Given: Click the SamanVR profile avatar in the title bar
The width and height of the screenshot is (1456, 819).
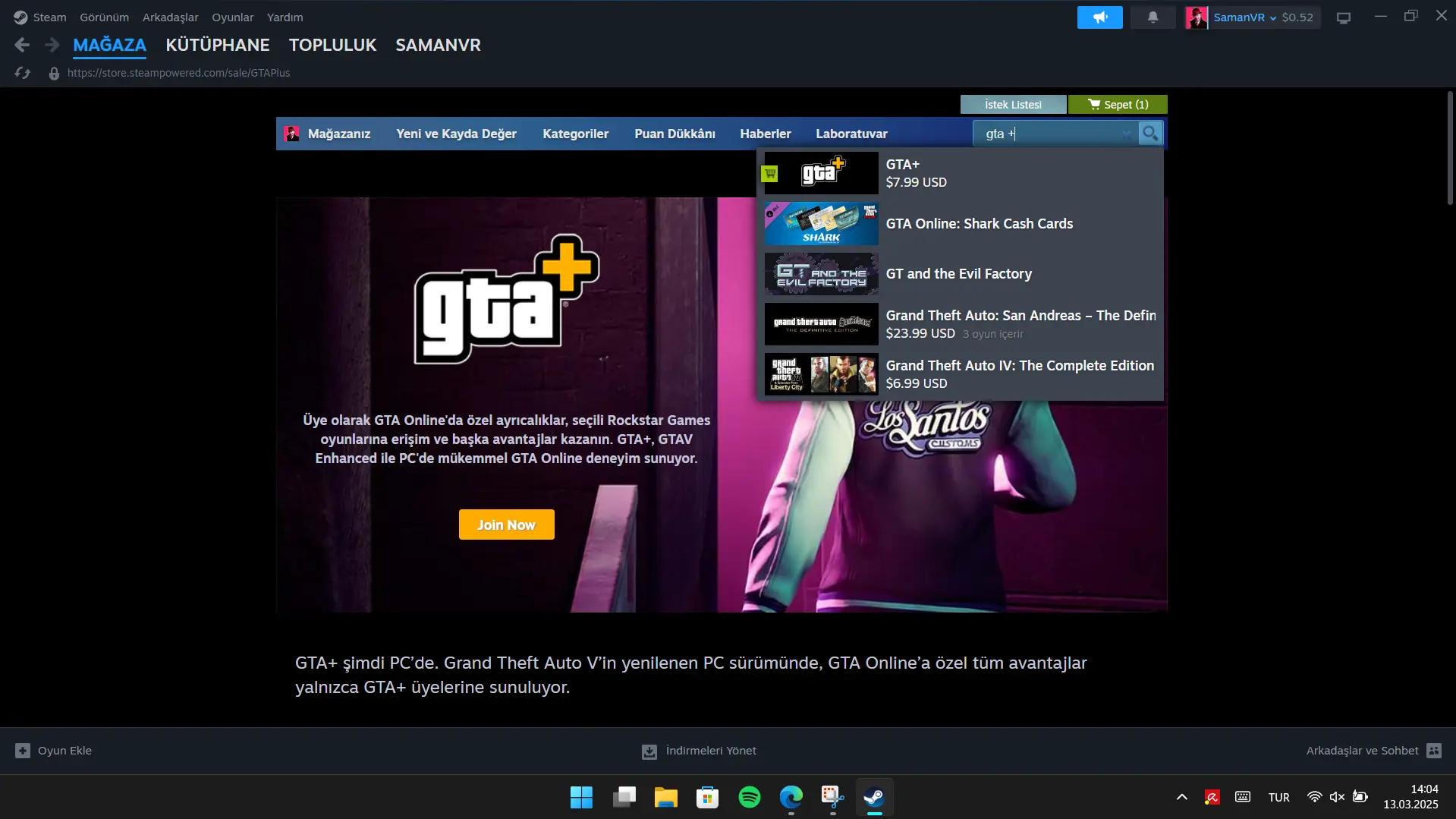Looking at the screenshot, I should click(1197, 17).
